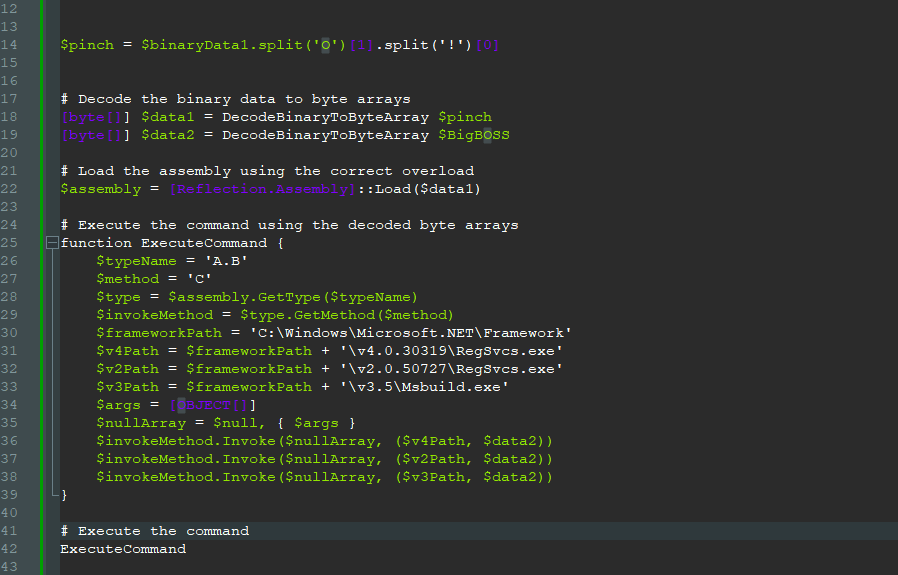Click the closing brace on line 39

point(64,495)
